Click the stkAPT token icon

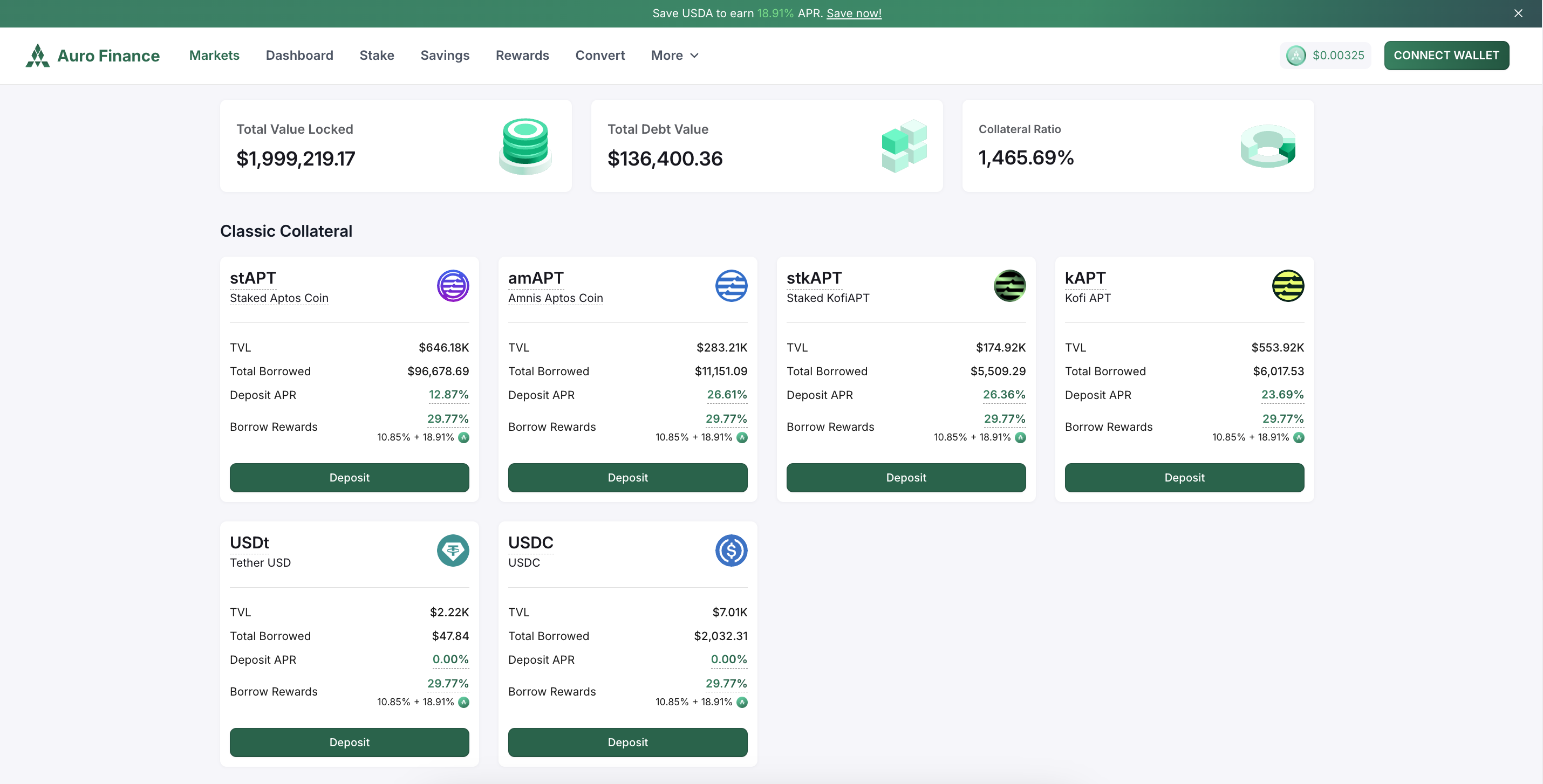pyautogui.click(x=1009, y=285)
